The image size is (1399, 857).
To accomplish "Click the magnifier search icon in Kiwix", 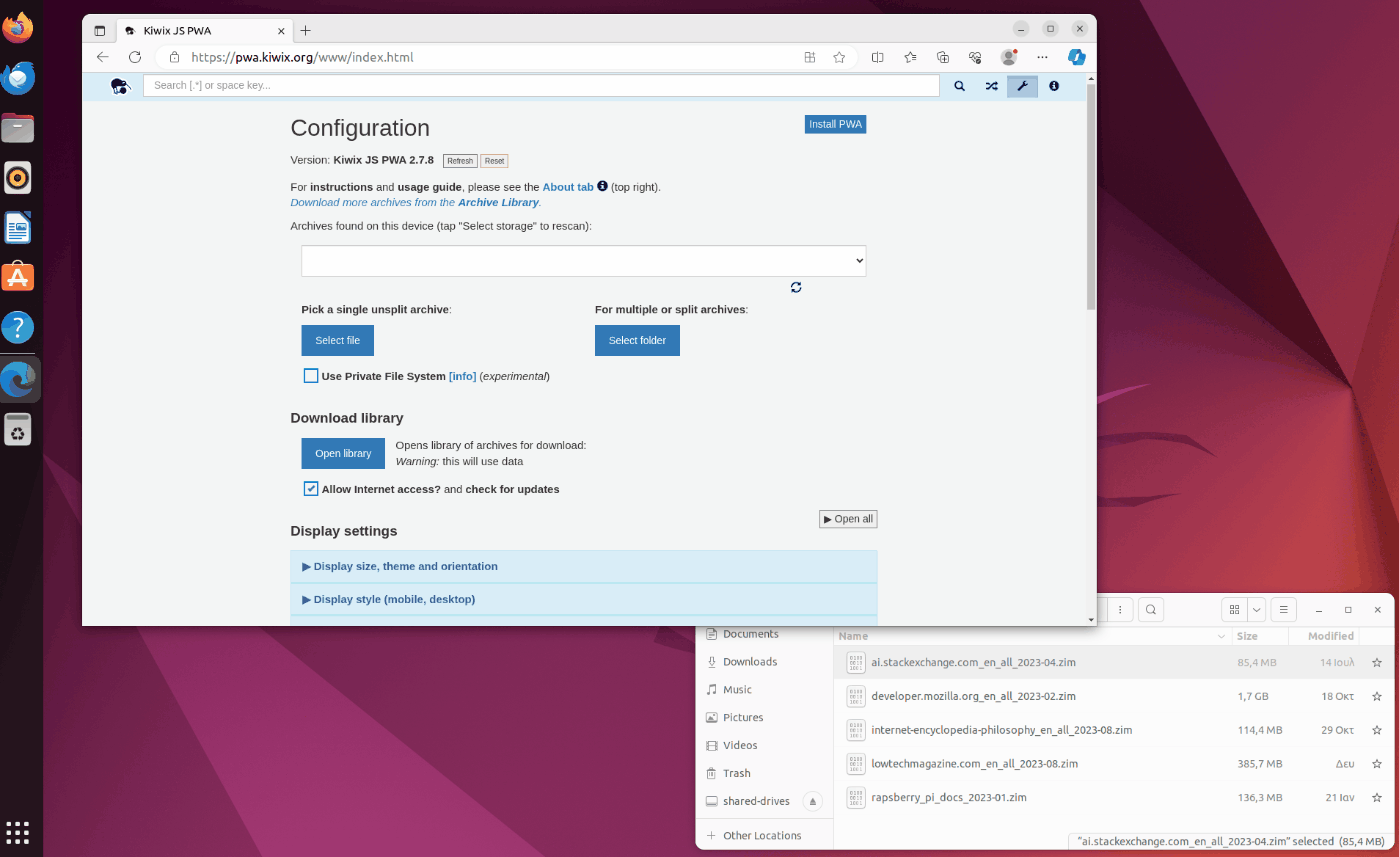I will [x=959, y=86].
